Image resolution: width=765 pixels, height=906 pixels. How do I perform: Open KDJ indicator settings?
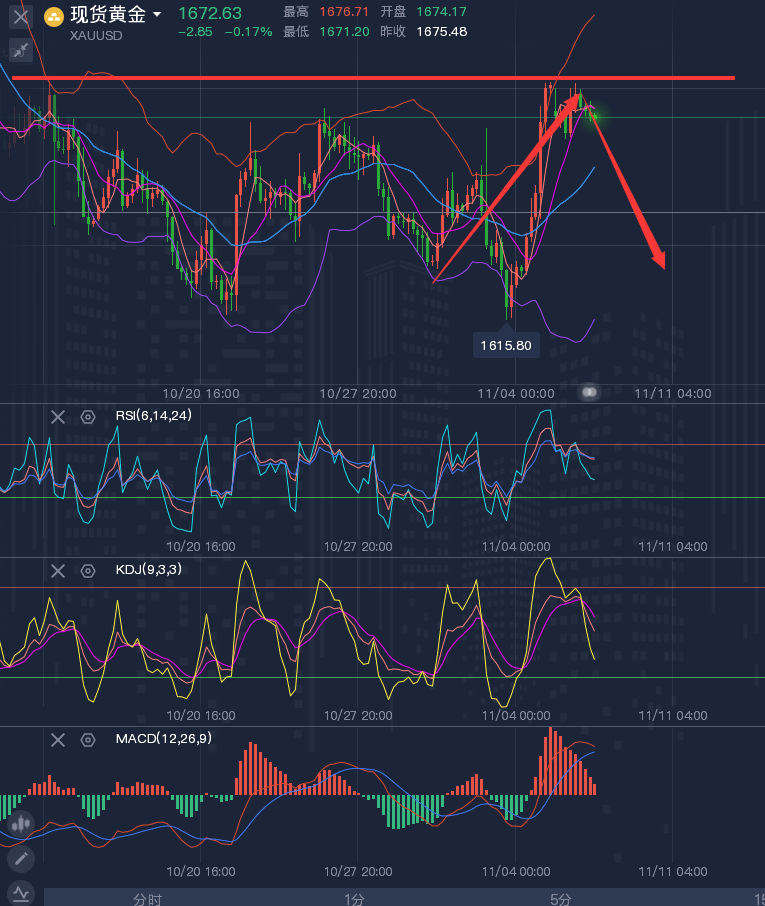pyautogui.click(x=88, y=571)
